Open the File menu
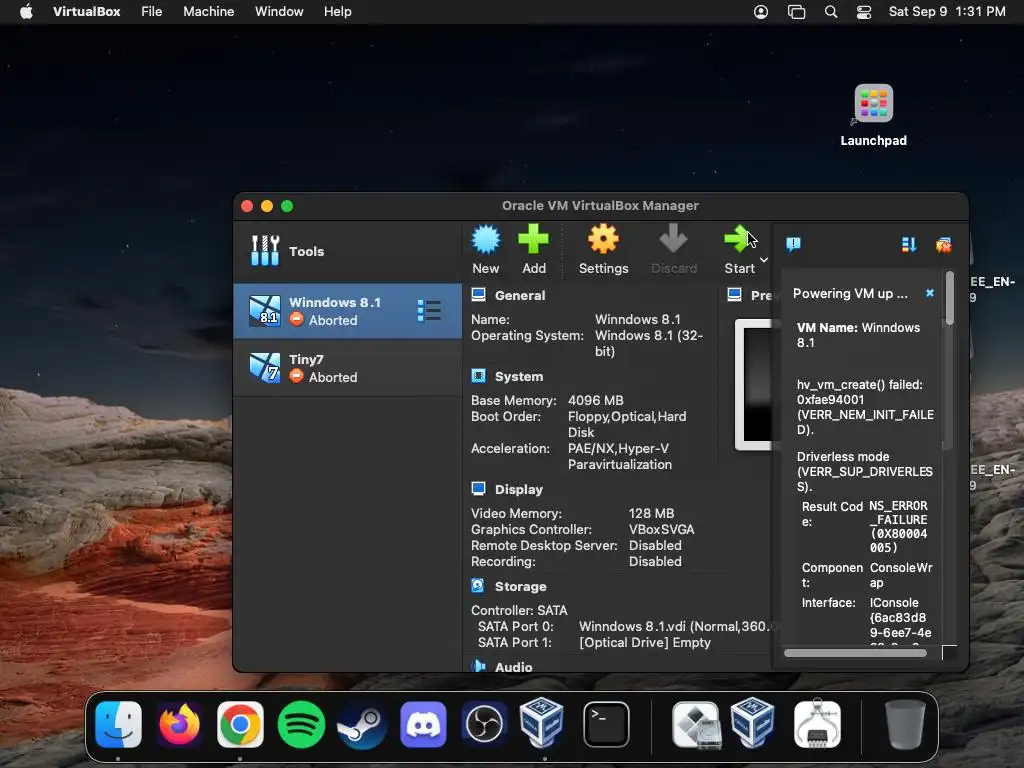 pos(152,12)
